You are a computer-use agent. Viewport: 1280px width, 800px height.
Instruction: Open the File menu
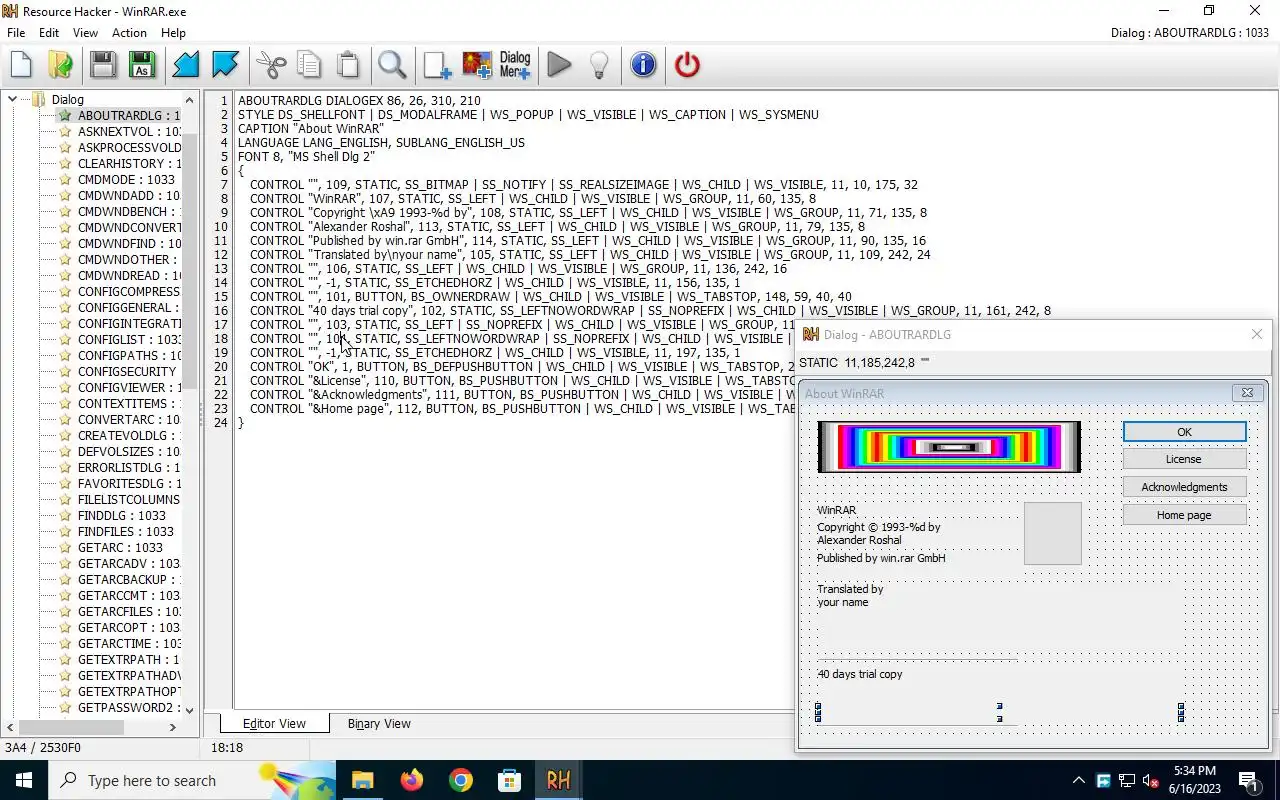coord(16,33)
